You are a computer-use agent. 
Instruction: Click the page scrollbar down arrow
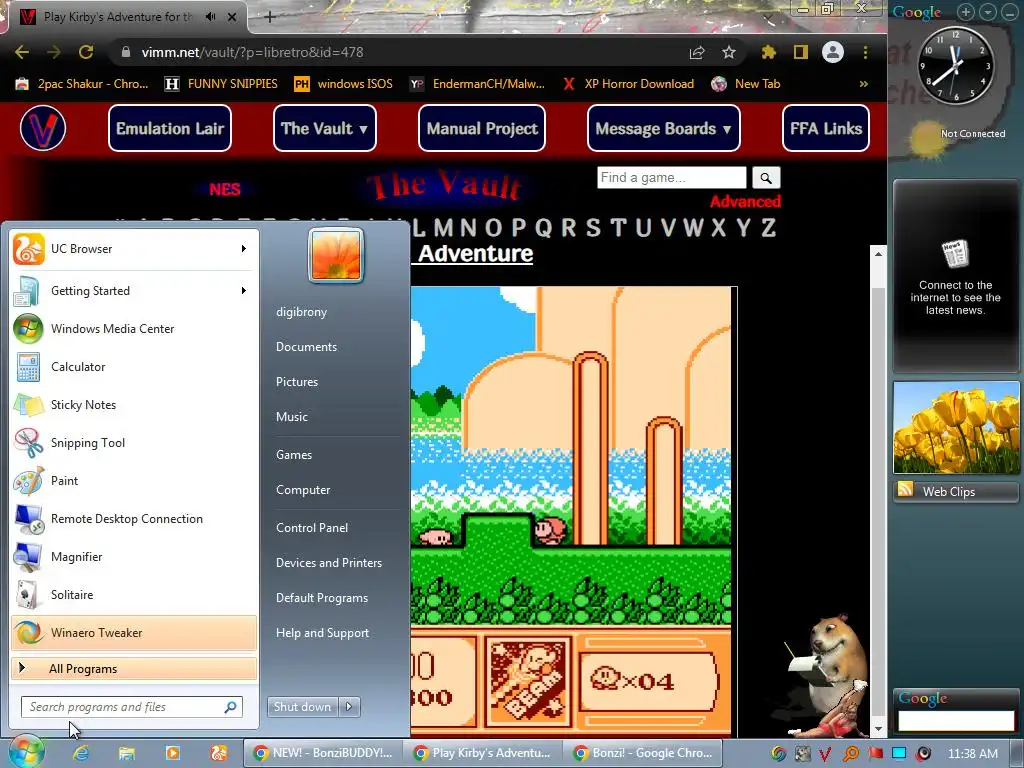(x=878, y=728)
